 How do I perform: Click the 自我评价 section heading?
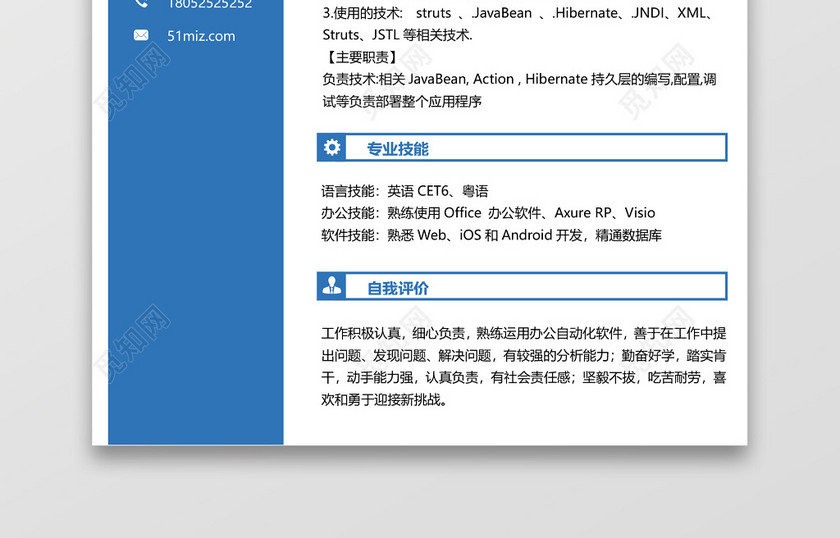pyautogui.click(x=398, y=288)
